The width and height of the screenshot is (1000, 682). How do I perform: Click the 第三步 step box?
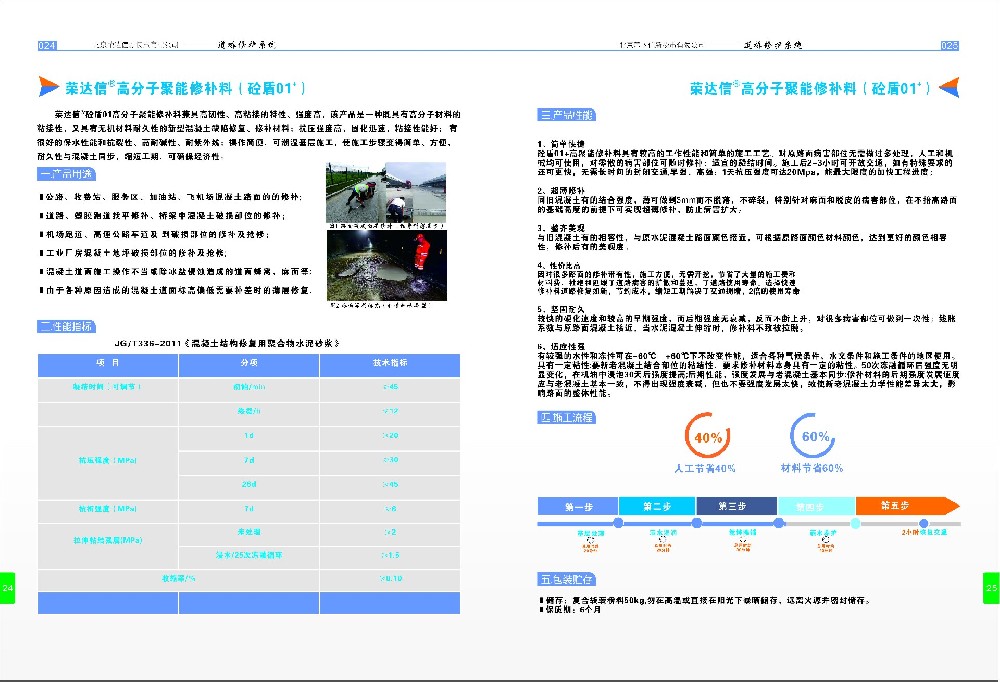tap(737, 506)
